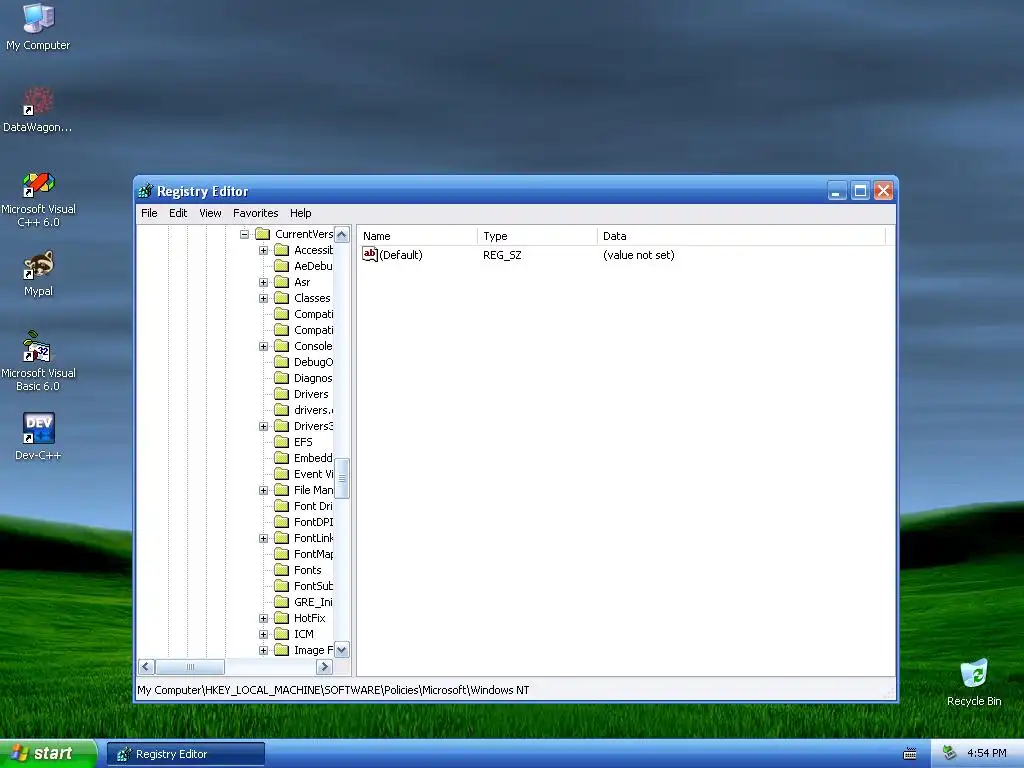Image resolution: width=1024 pixels, height=768 pixels.
Task: Expand the File Manager key node
Action: click(263, 490)
